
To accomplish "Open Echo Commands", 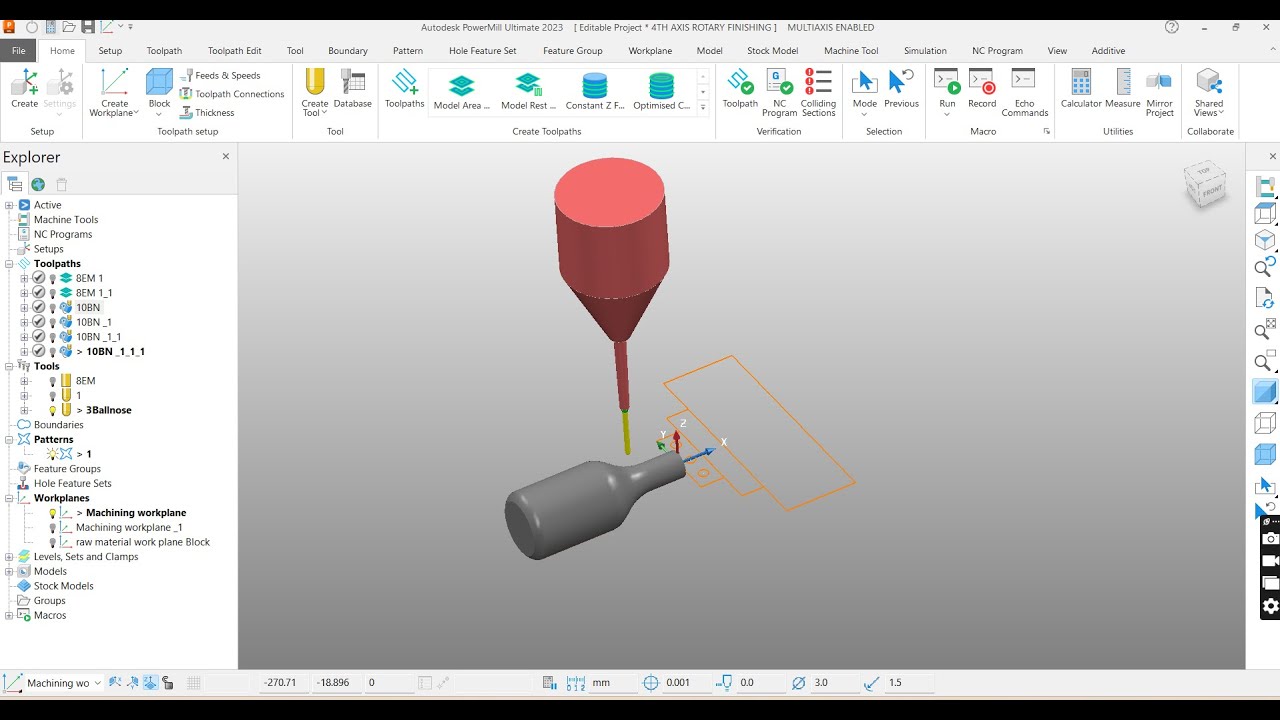I will pos(1024,93).
